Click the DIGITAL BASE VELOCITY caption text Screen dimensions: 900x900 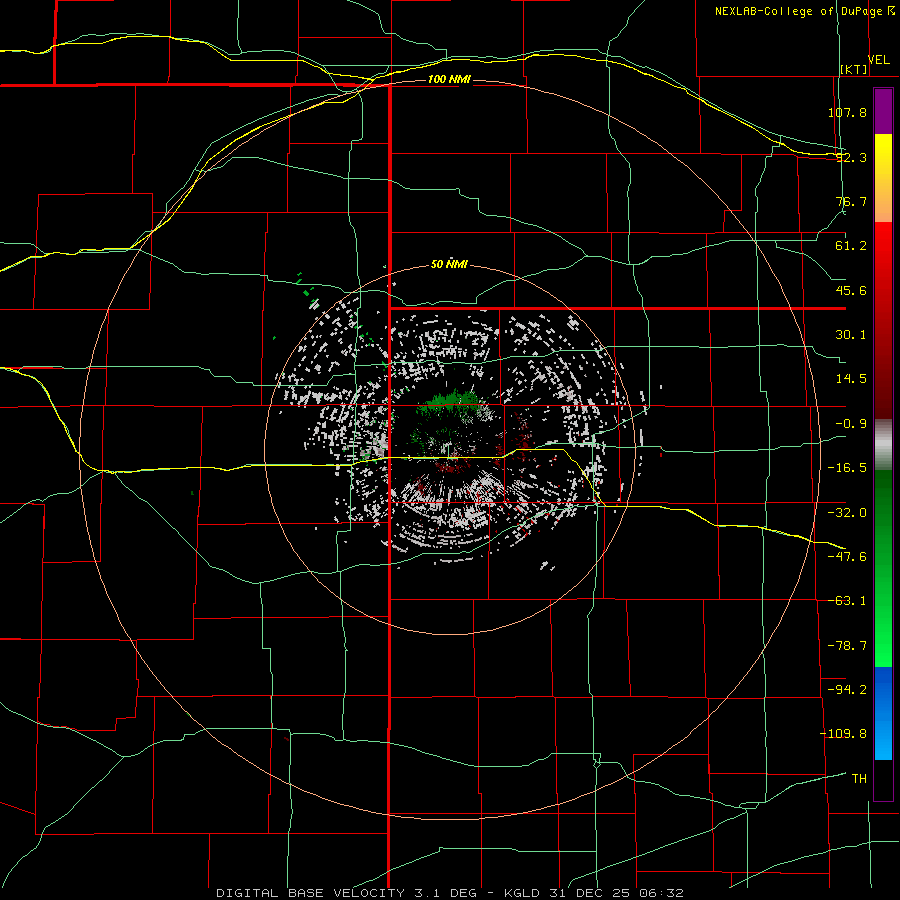tap(310, 893)
